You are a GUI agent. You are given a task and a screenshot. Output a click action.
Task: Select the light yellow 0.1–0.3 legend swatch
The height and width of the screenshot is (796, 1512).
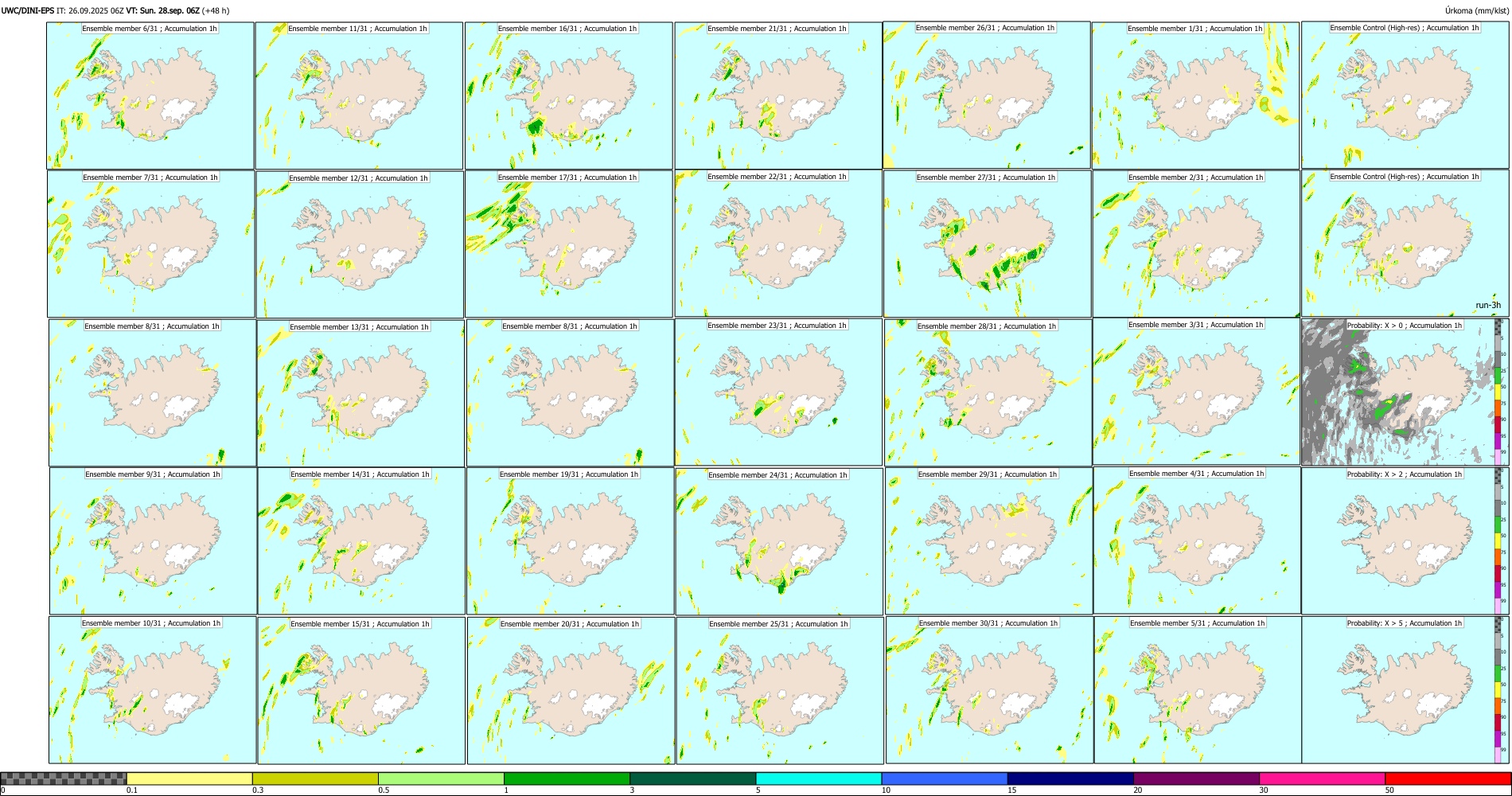coord(189,778)
